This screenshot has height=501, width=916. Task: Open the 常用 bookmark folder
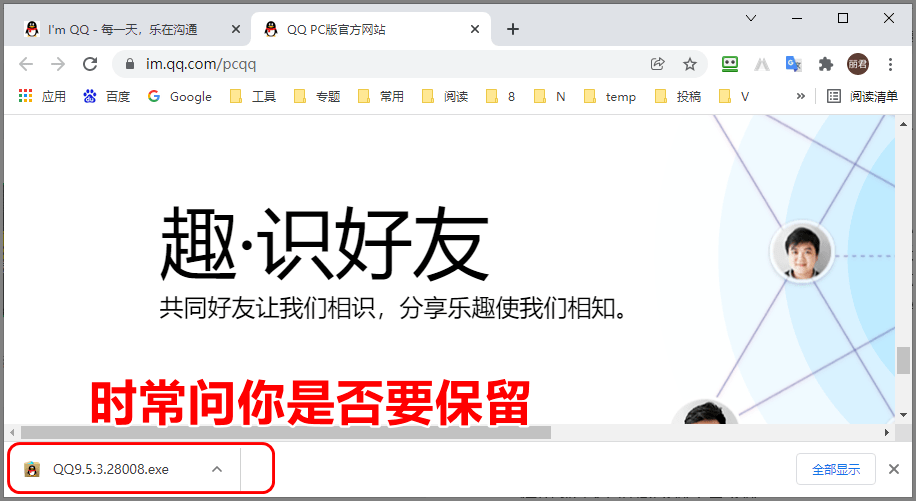(380, 96)
